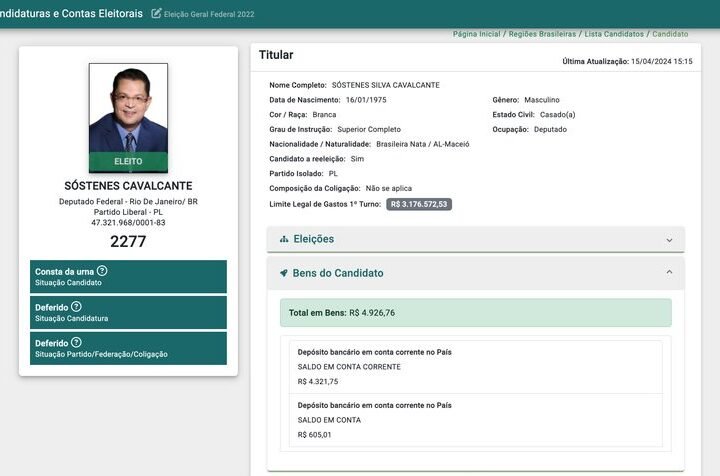Click the Eleição Geral Federal 2022 label
The width and height of the screenshot is (720, 476).
(209, 14)
